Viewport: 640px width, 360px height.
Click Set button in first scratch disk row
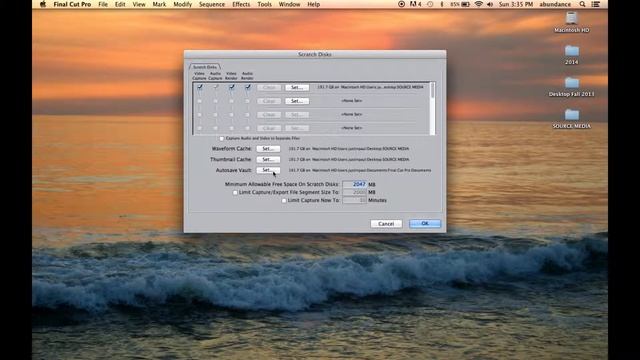pyautogui.click(x=297, y=87)
